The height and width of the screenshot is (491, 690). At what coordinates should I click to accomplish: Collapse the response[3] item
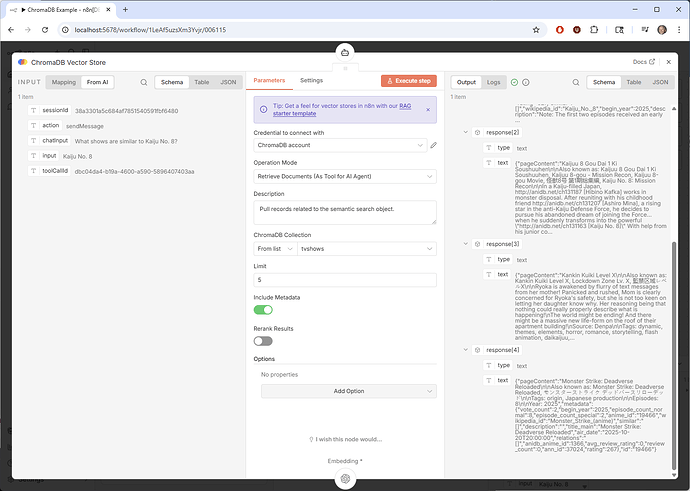pos(466,243)
